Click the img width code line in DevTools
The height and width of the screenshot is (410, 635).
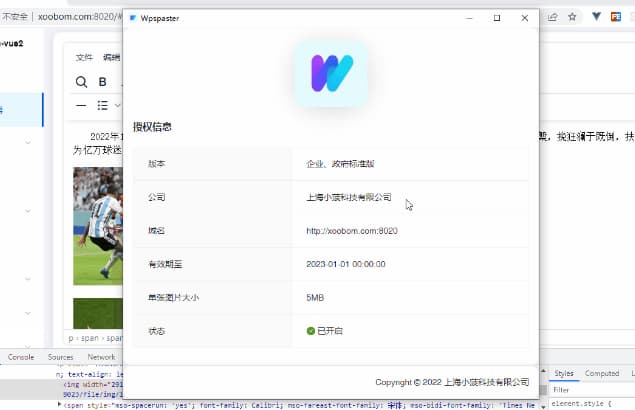point(93,384)
